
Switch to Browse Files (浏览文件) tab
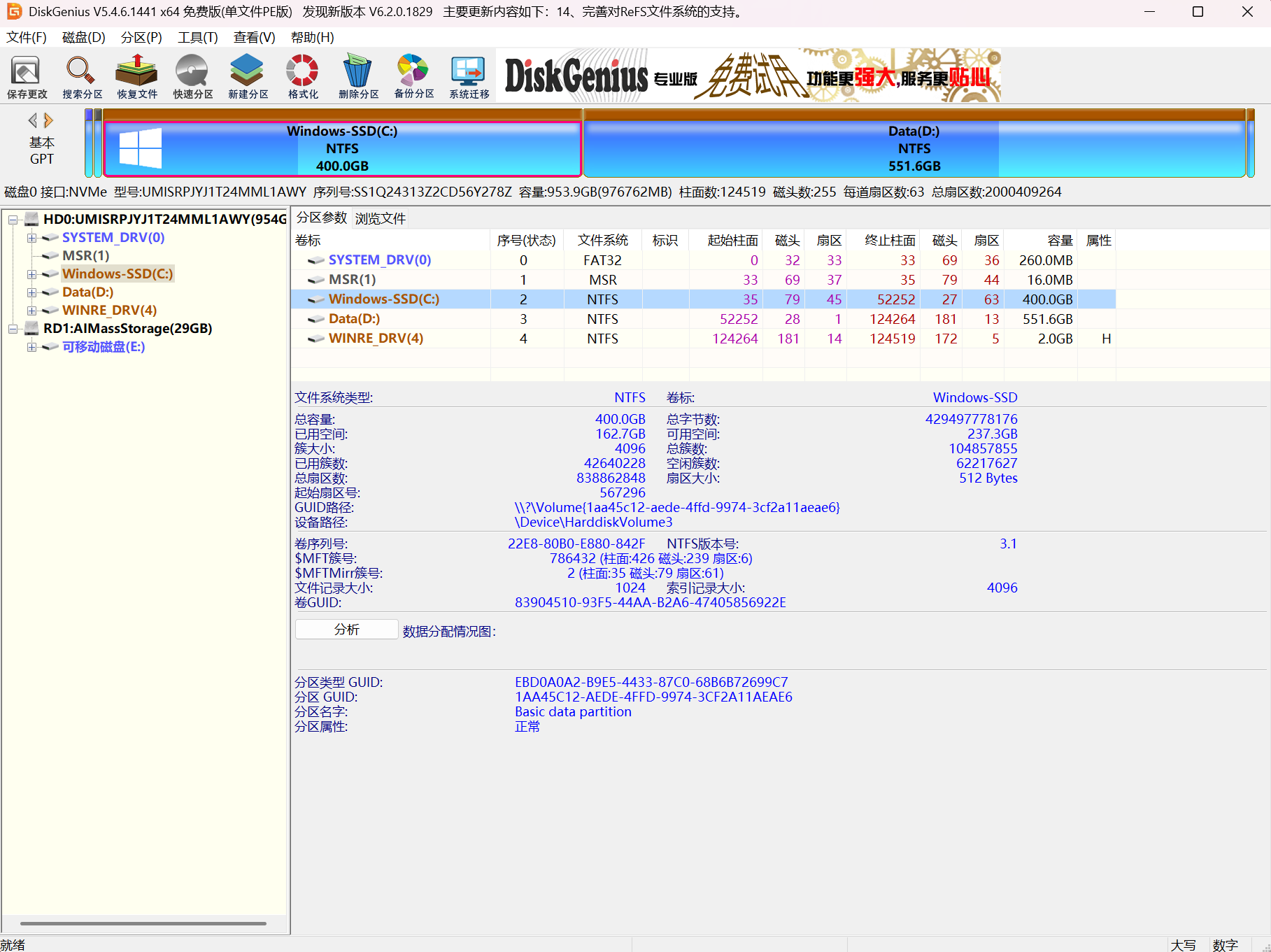click(x=380, y=218)
